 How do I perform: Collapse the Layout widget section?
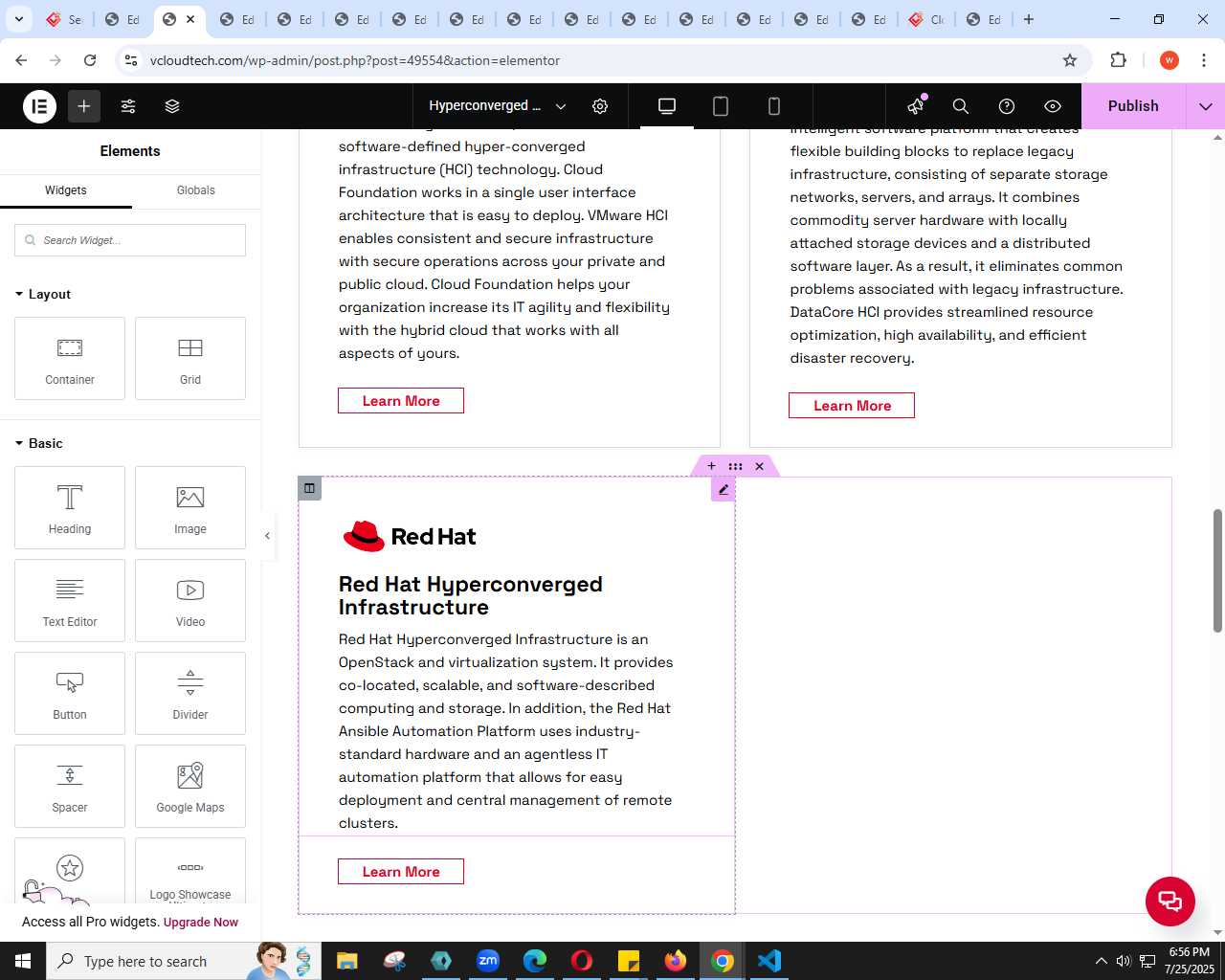(43, 294)
